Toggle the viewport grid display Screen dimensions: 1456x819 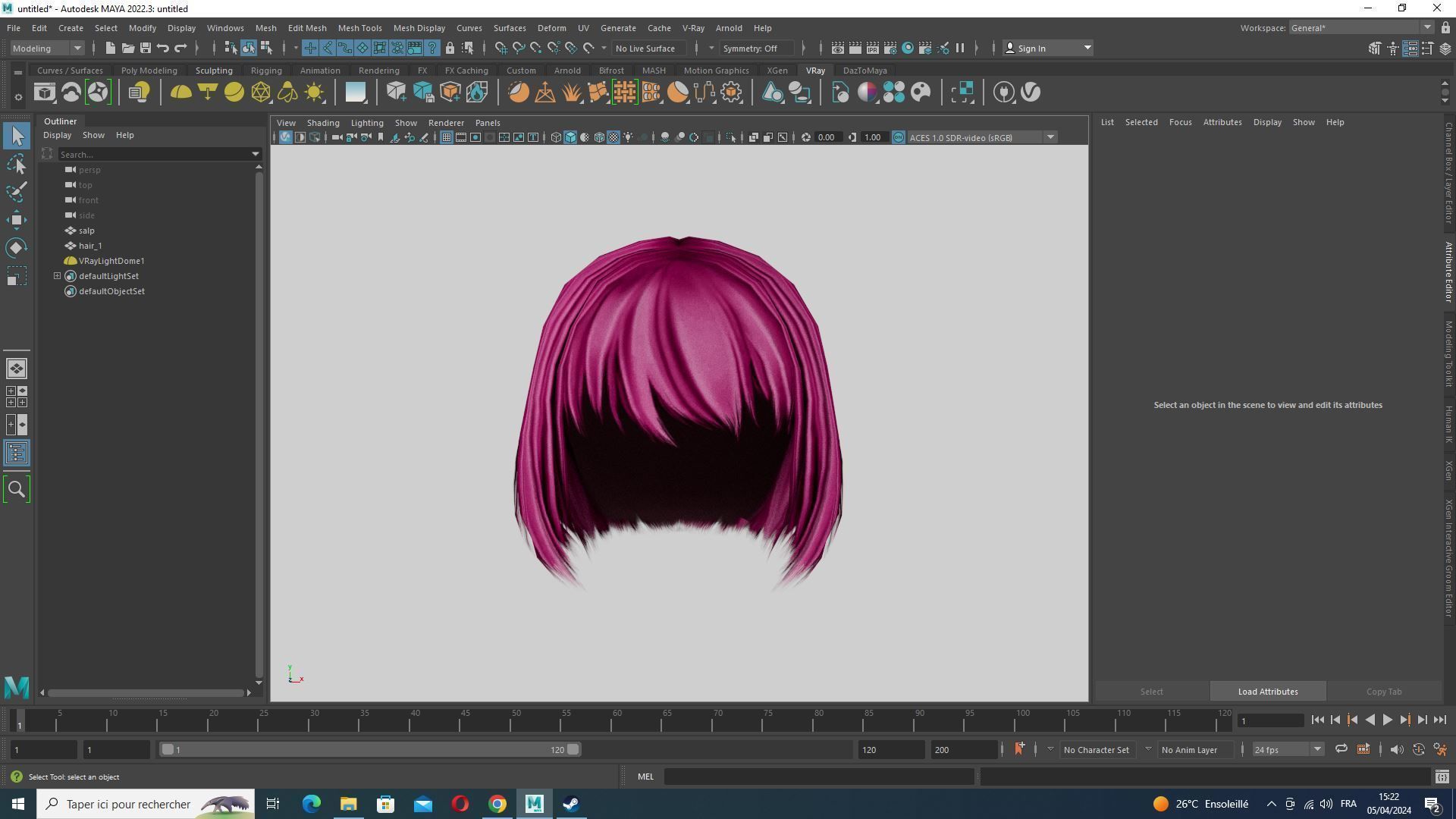tap(446, 137)
